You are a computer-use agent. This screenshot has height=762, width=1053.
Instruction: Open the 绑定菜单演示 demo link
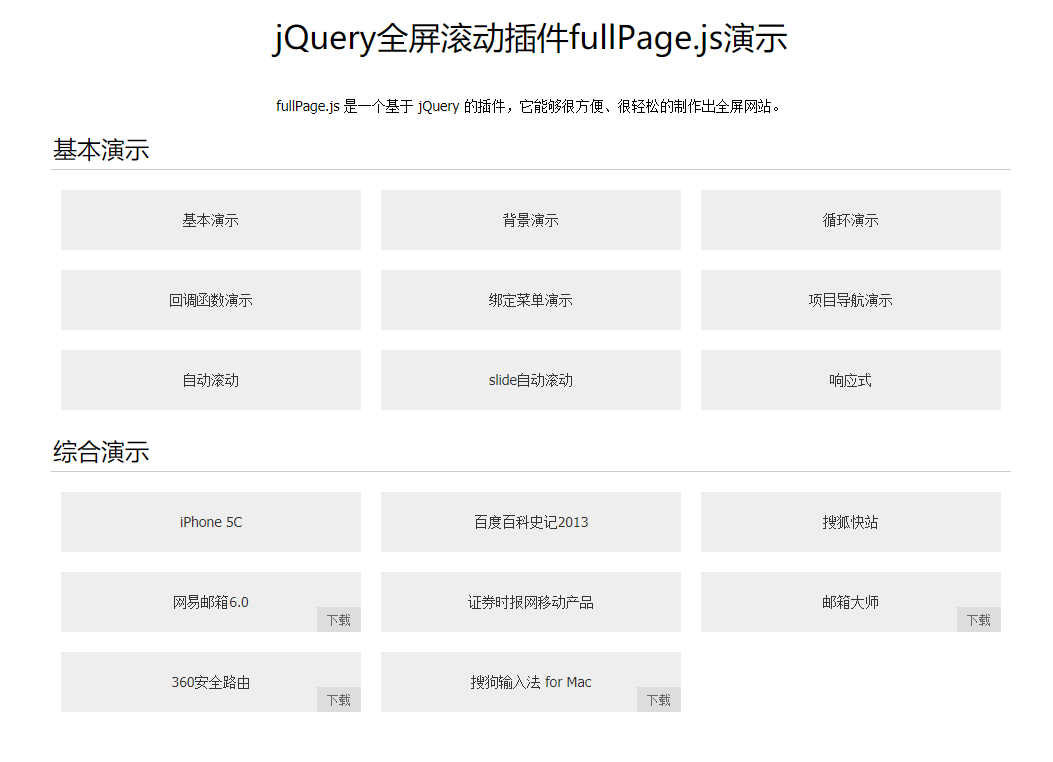[x=530, y=300]
